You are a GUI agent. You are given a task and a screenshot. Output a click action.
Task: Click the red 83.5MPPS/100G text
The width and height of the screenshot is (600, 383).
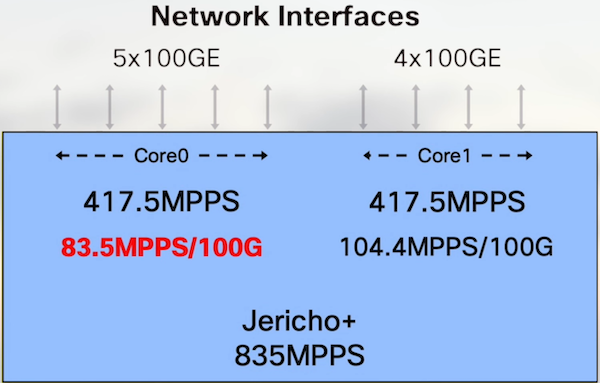click(x=162, y=247)
